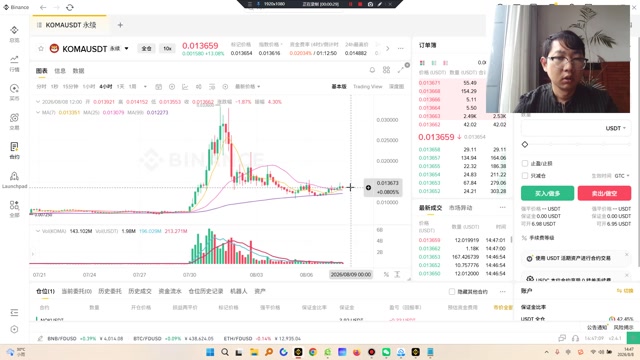Tick the 止盈/止损 checkbox
This screenshot has width=640, height=360.
pyautogui.click(x=525, y=163)
